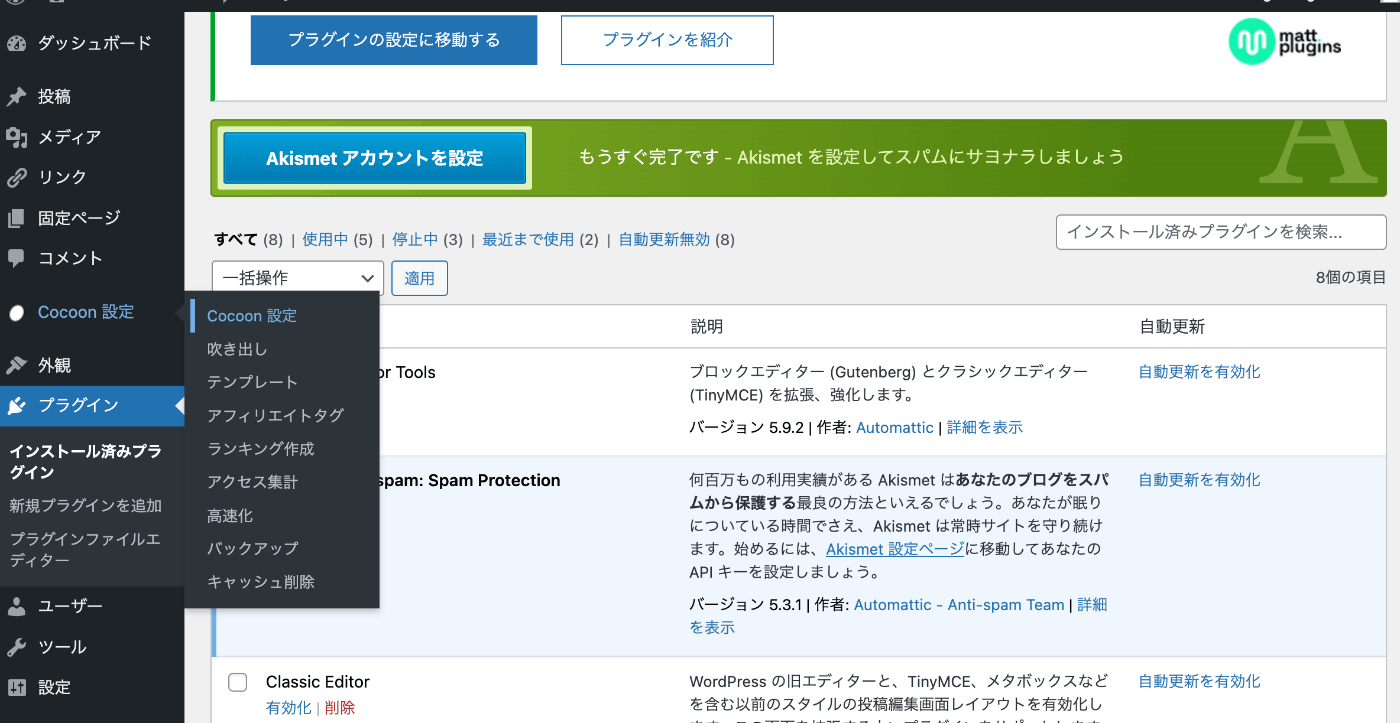Choose アクセス集計 in the flyout menu

[252, 482]
